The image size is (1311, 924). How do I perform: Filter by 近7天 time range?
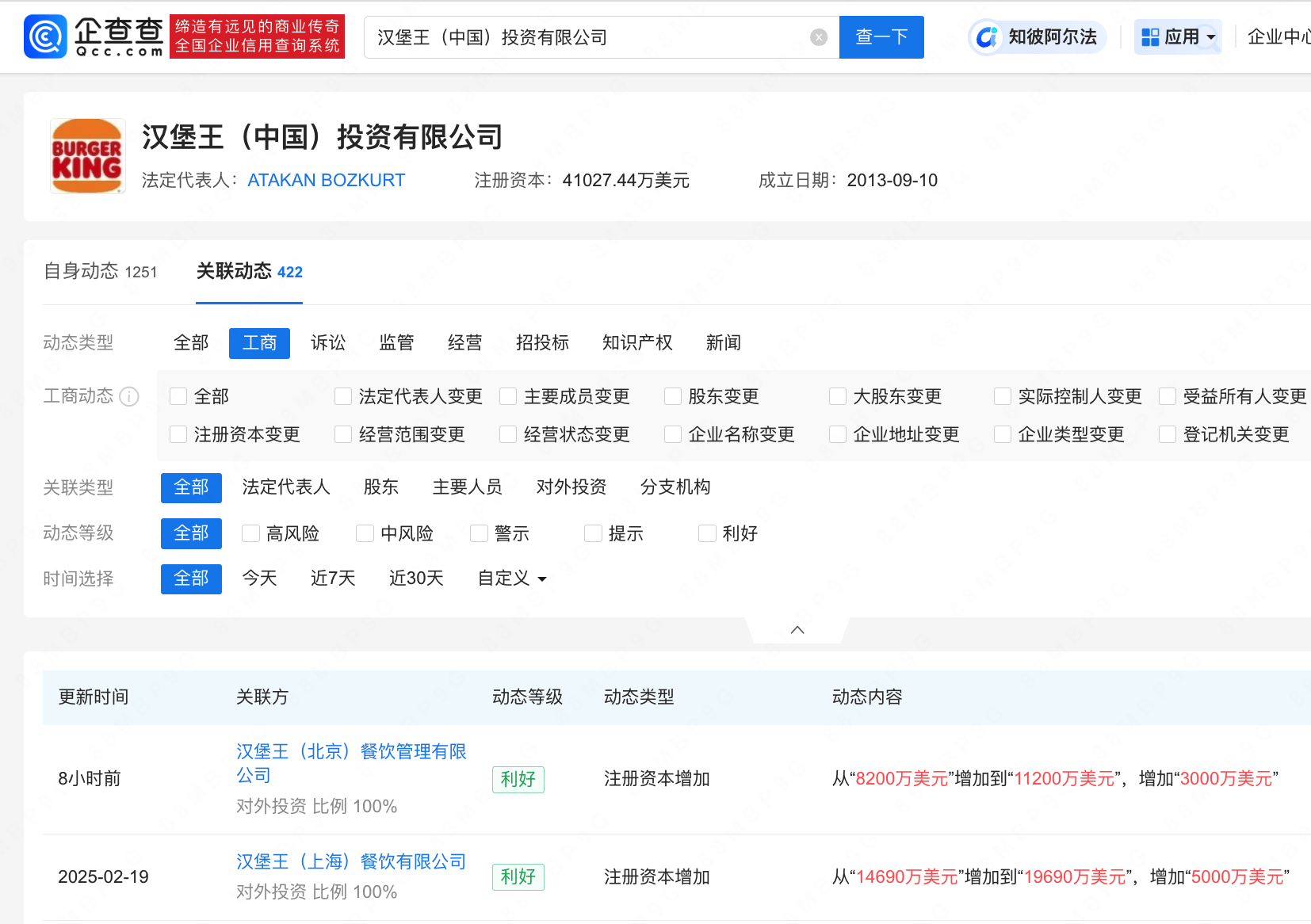click(333, 578)
